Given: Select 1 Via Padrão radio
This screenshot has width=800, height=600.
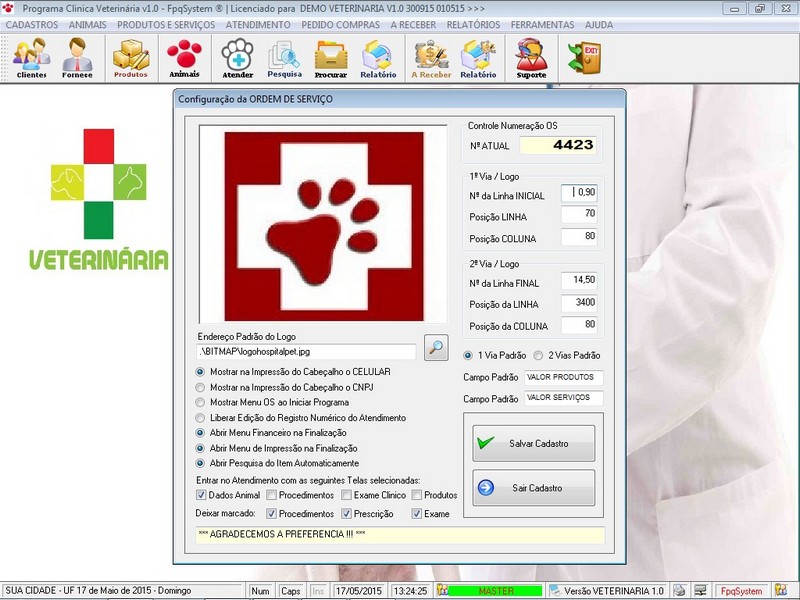Looking at the screenshot, I should point(468,355).
